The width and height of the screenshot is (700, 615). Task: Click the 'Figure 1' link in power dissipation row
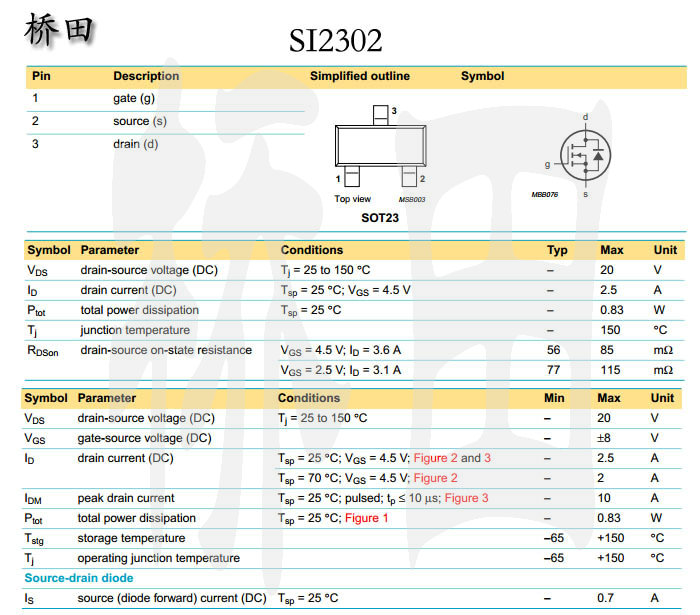point(367,518)
